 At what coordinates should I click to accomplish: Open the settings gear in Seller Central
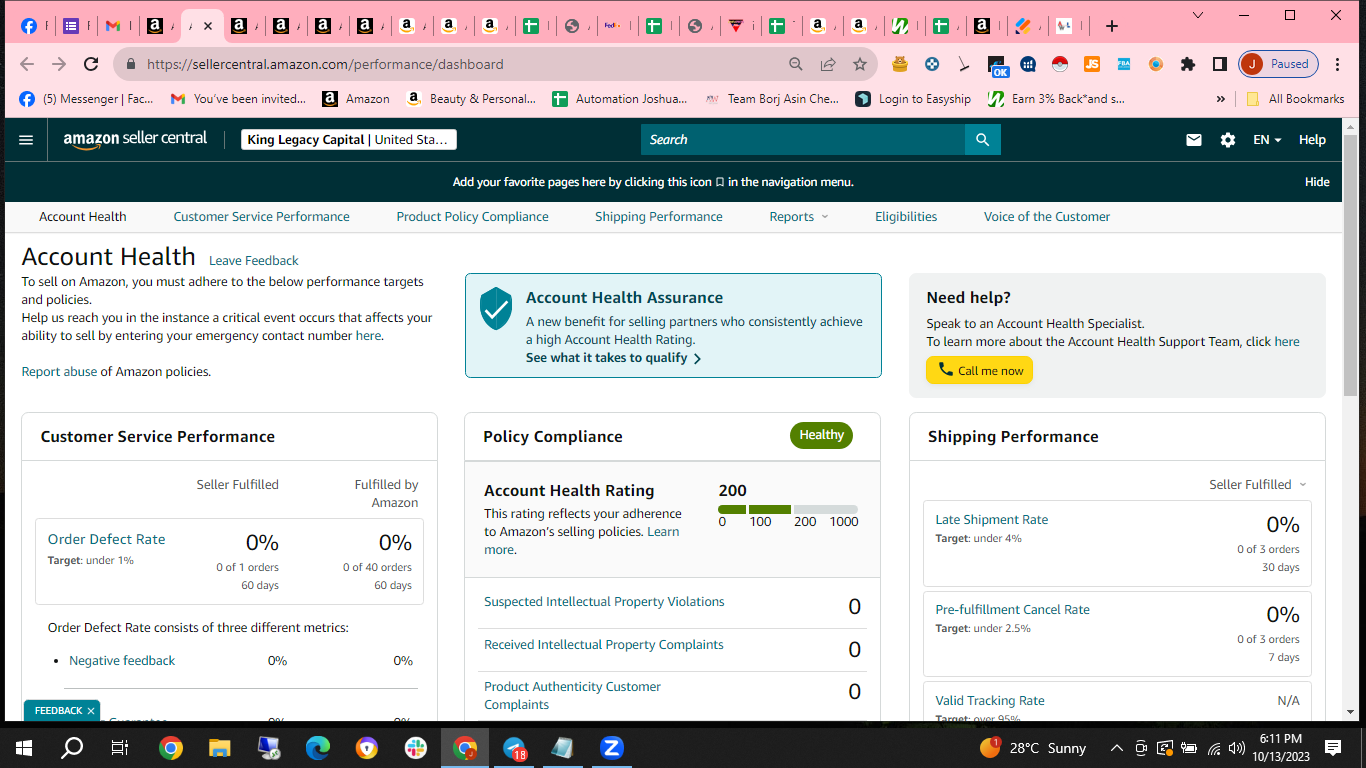pyautogui.click(x=1228, y=140)
